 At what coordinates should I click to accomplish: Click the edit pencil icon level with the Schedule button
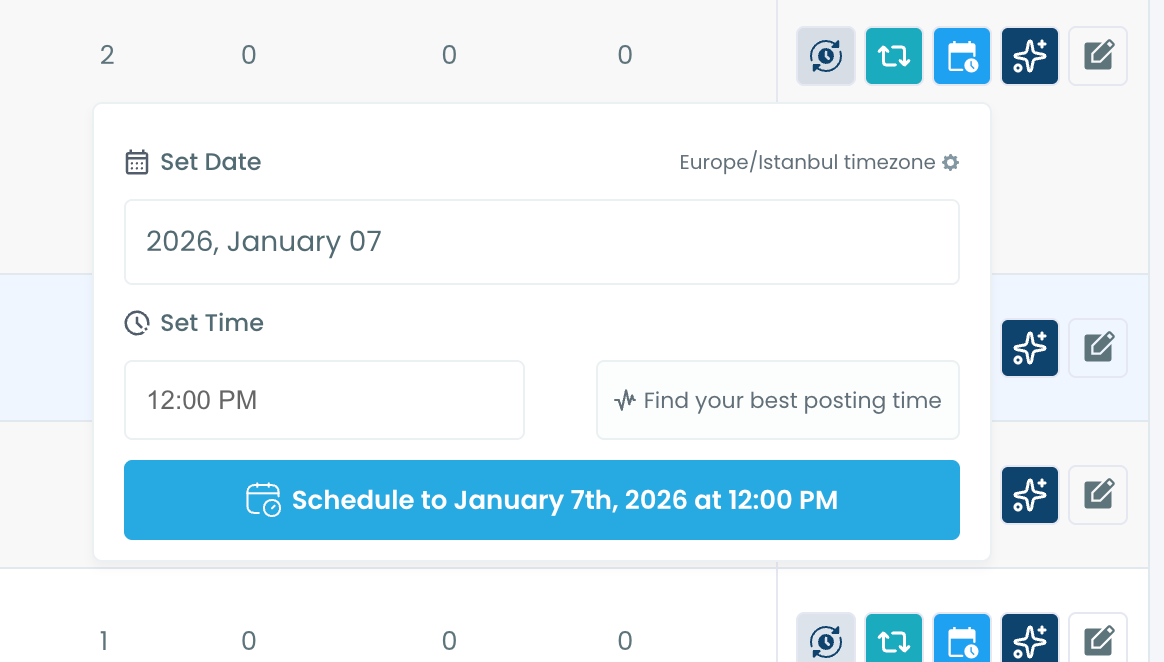[1098, 495]
